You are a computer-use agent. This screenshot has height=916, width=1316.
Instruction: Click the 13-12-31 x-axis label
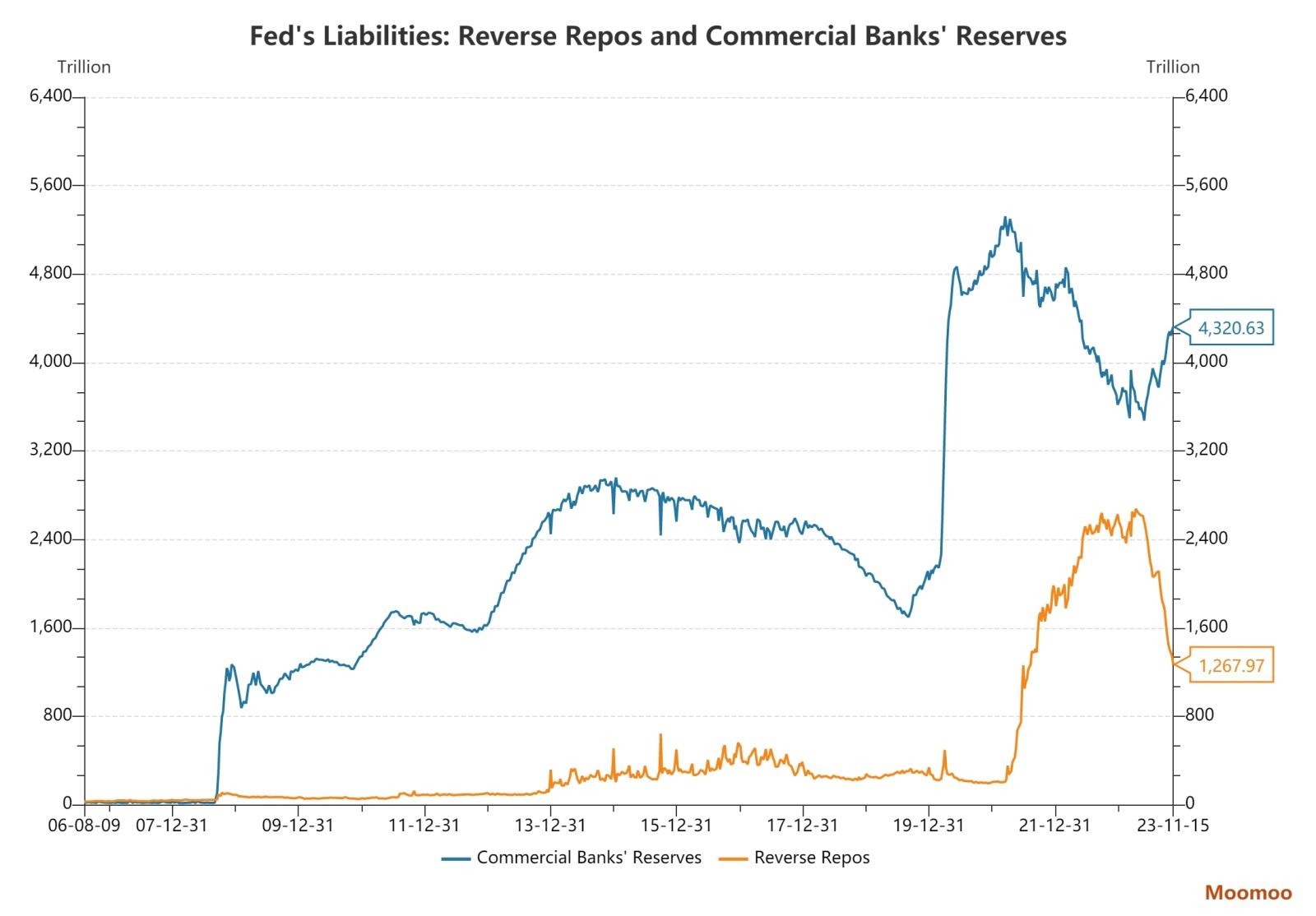click(x=550, y=826)
